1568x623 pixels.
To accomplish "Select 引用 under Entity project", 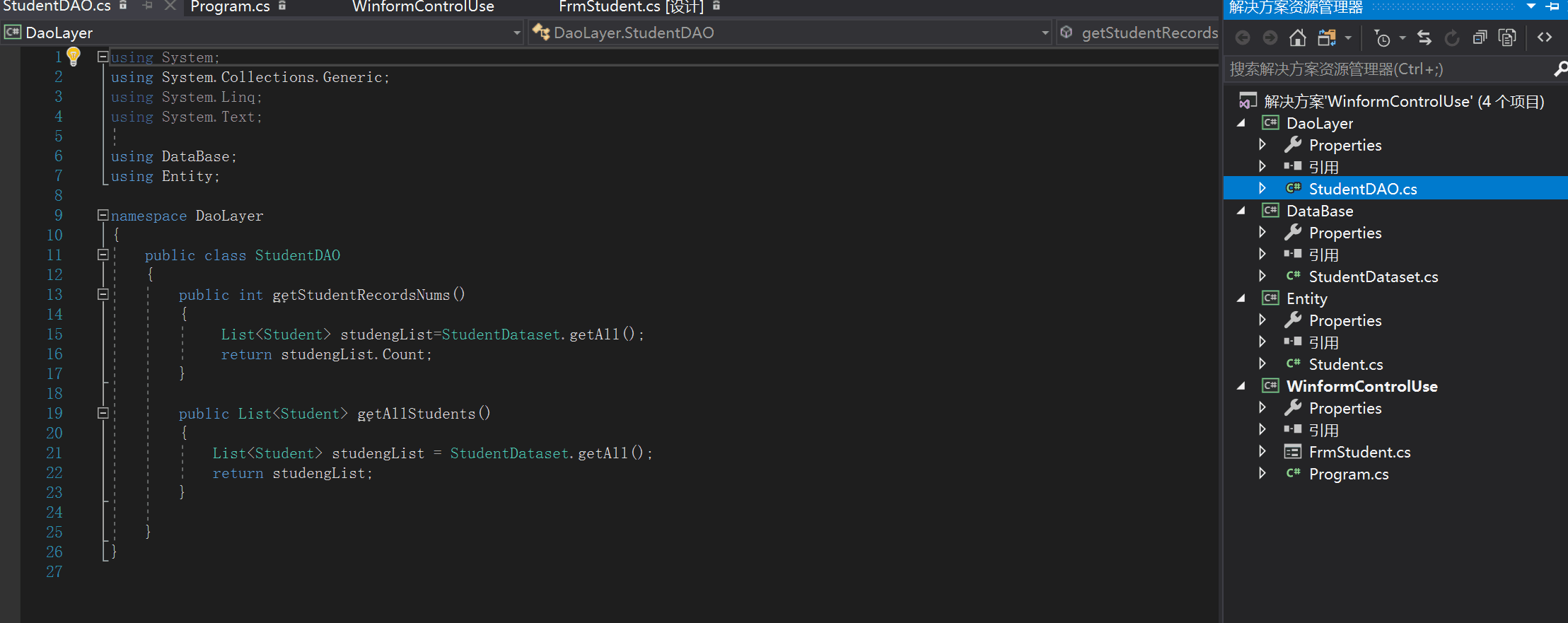I will click(1323, 342).
